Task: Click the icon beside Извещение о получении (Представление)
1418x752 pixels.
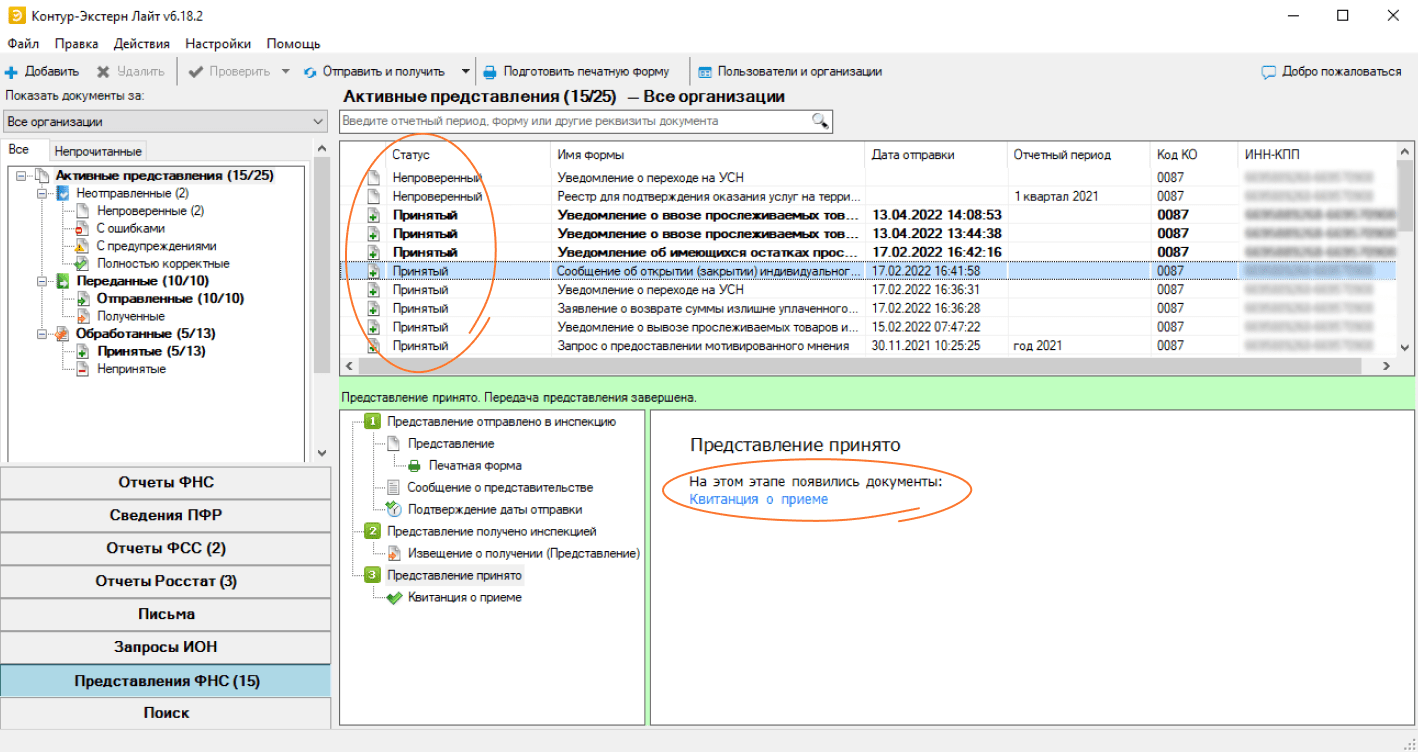Action: 393,553
